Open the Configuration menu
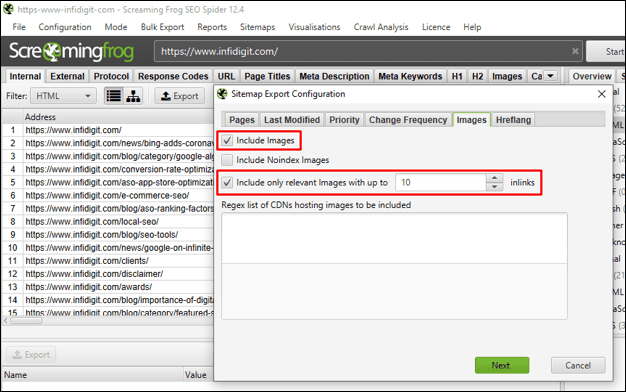 coord(65,27)
